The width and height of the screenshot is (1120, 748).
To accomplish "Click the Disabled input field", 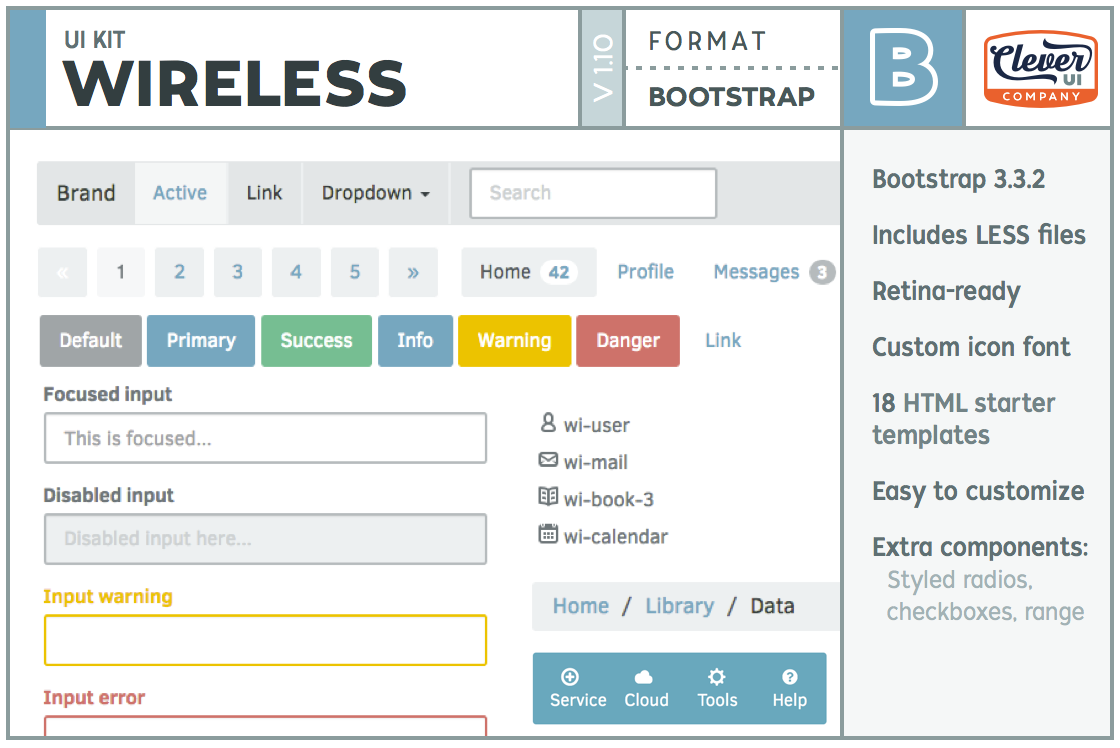I will (266, 539).
